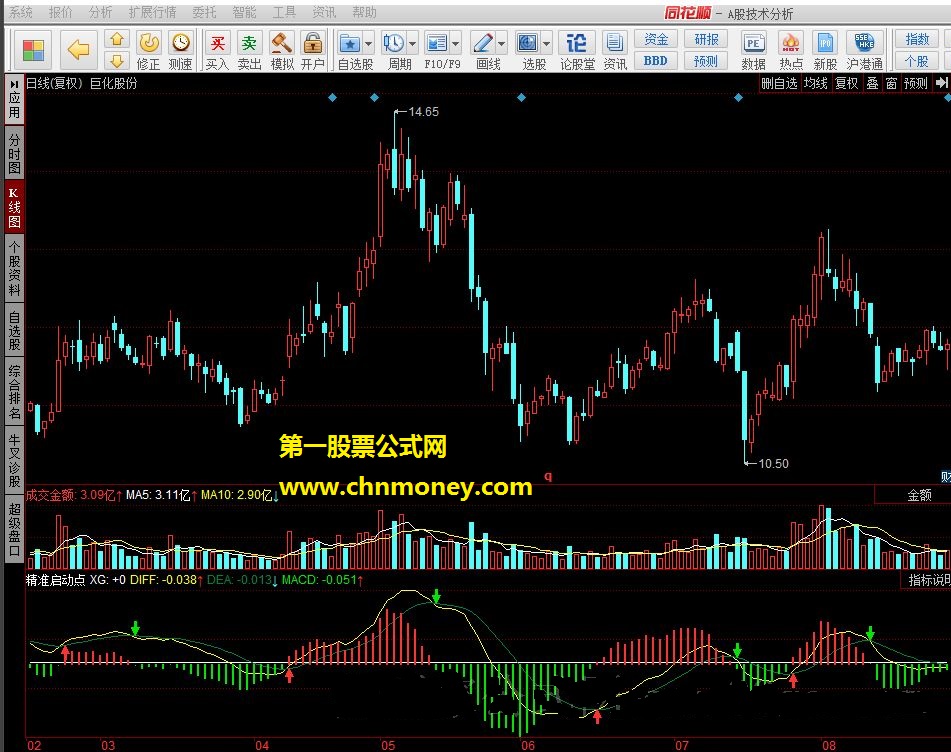The height and width of the screenshot is (752, 951).
Task: Open the 分析 menu
Action: tap(100, 12)
